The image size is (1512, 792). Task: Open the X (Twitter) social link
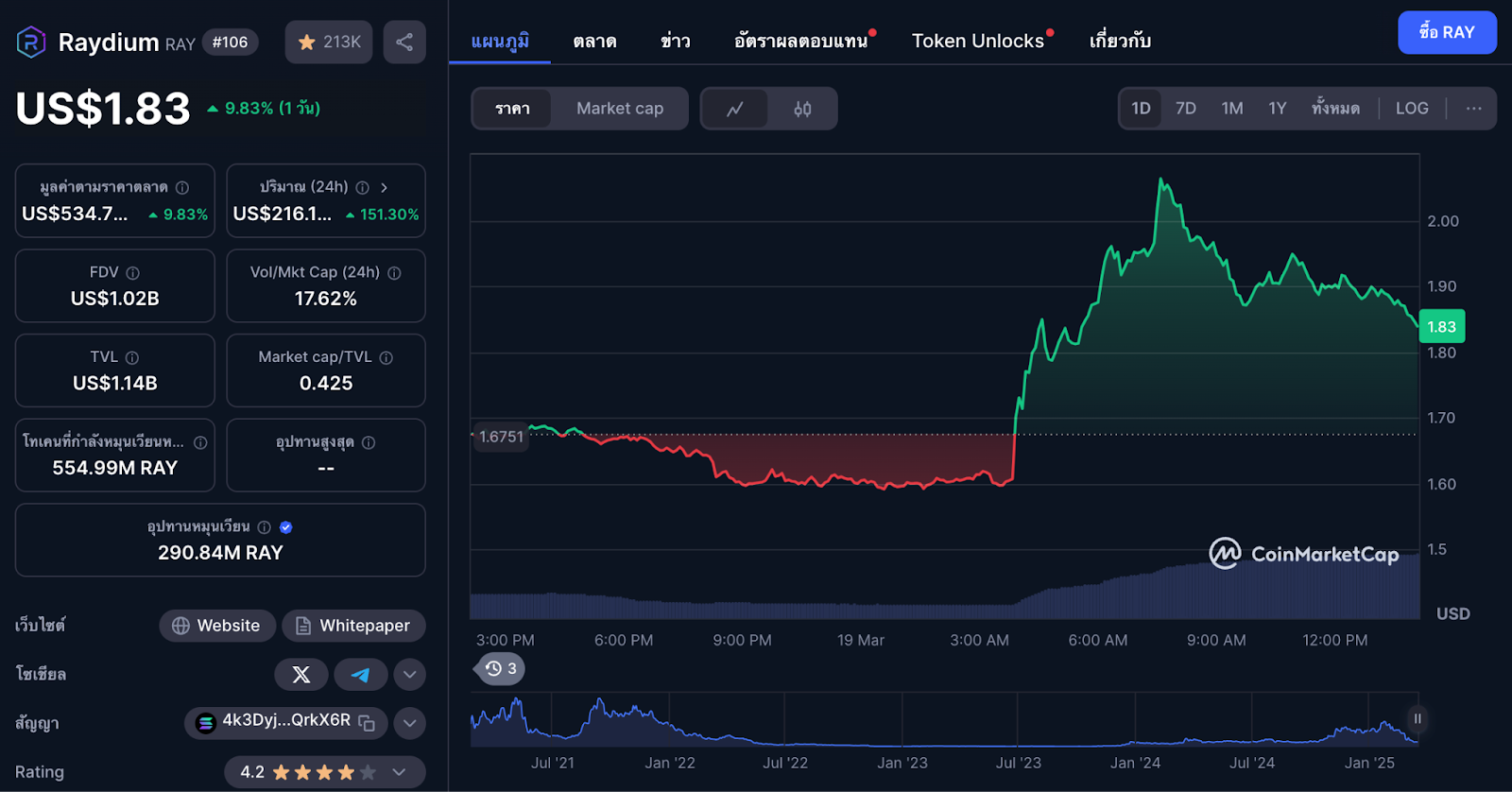[301, 675]
